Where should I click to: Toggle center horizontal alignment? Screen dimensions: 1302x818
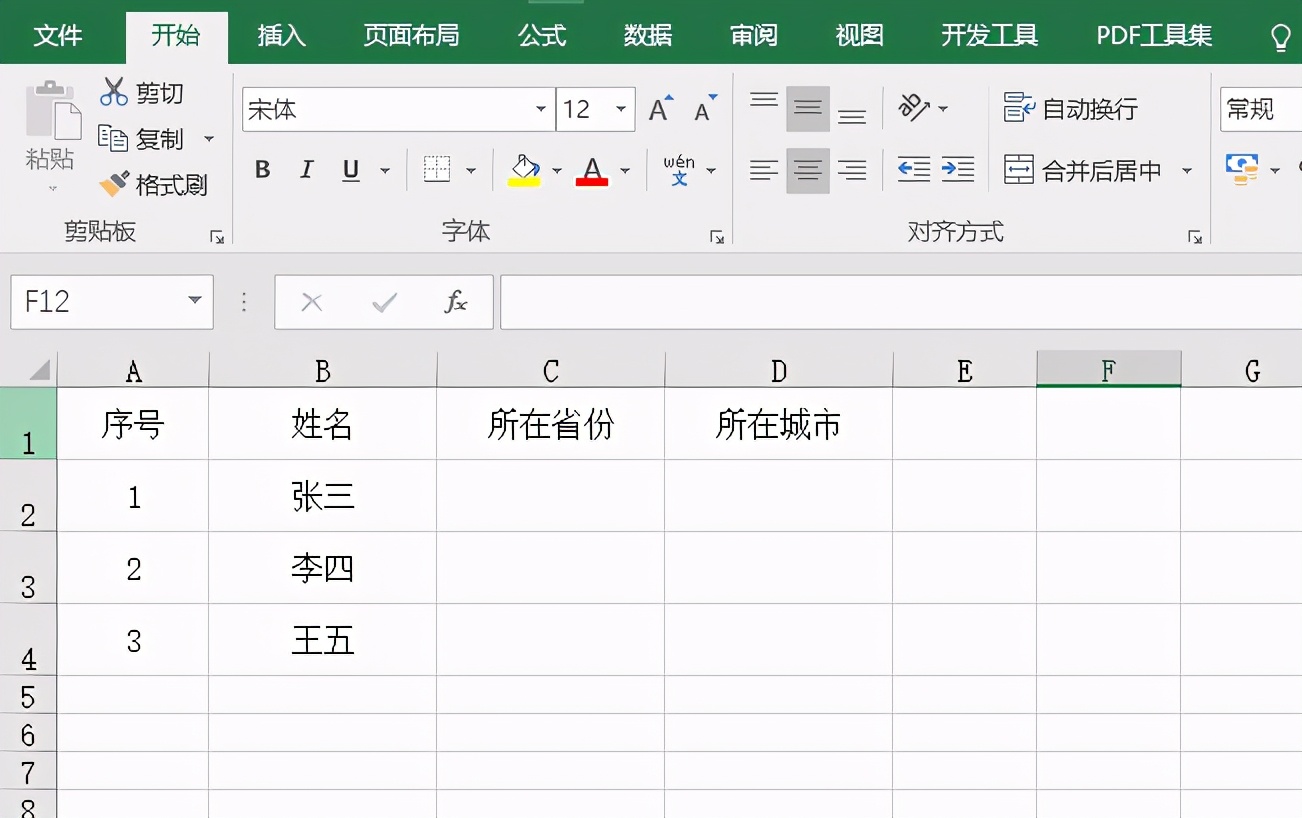808,170
